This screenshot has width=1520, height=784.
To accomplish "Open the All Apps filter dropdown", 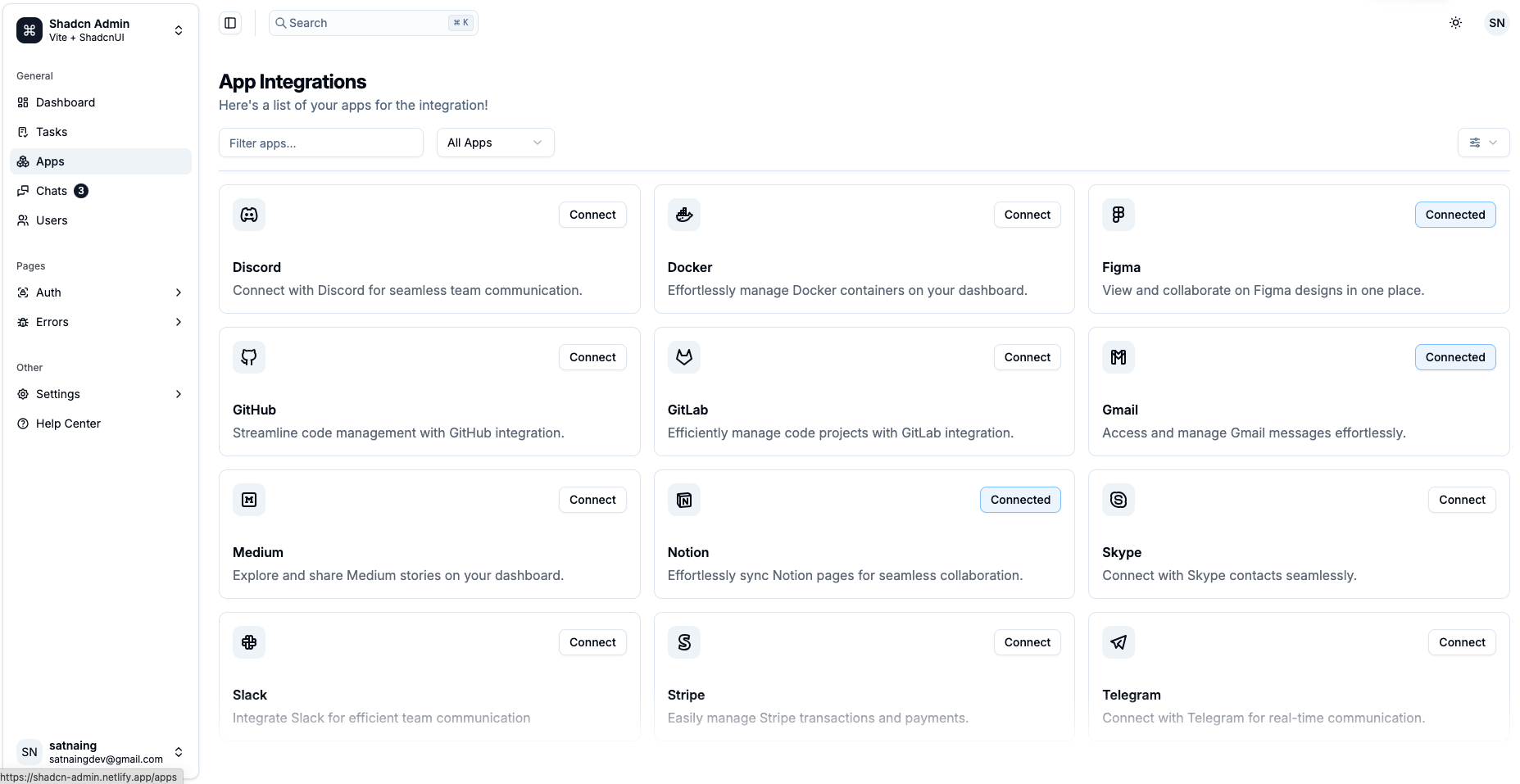I will click(x=495, y=143).
